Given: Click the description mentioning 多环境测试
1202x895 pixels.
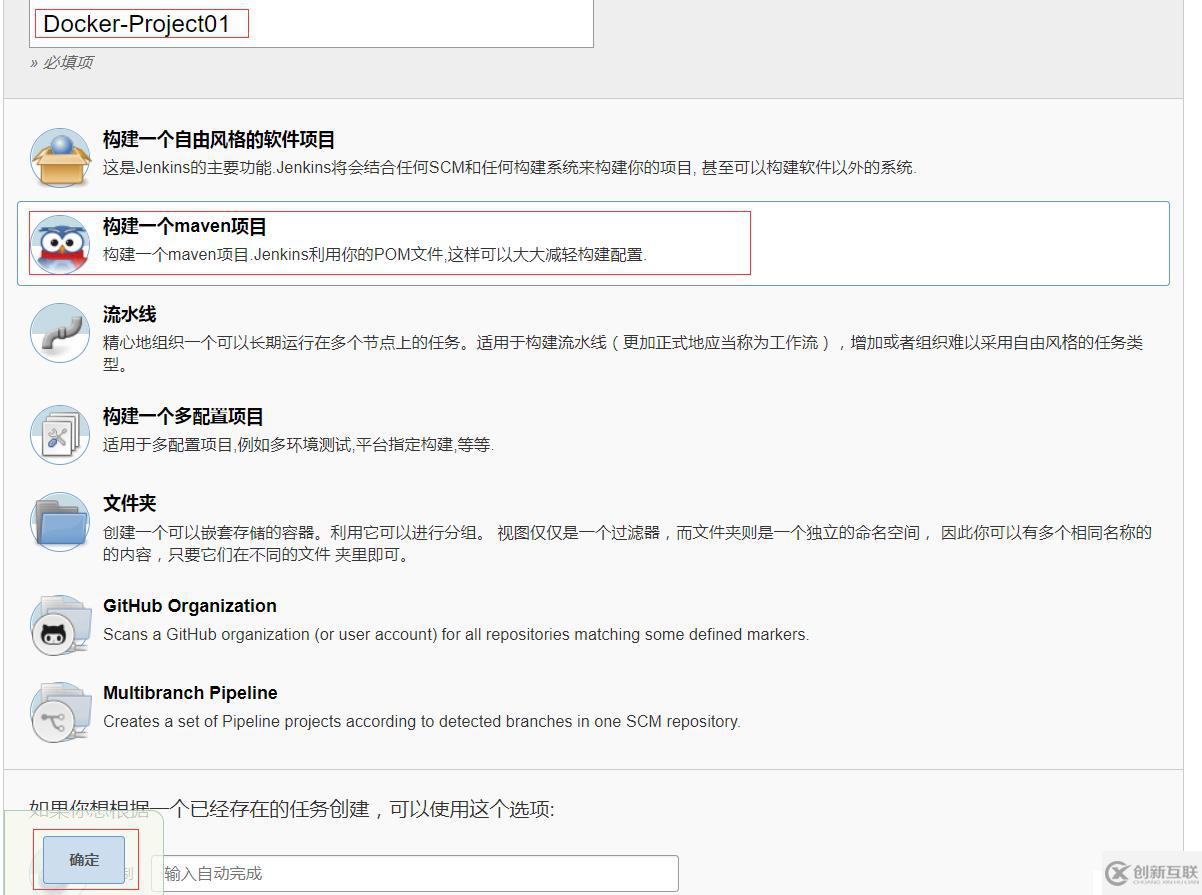Looking at the screenshot, I should (x=298, y=445).
